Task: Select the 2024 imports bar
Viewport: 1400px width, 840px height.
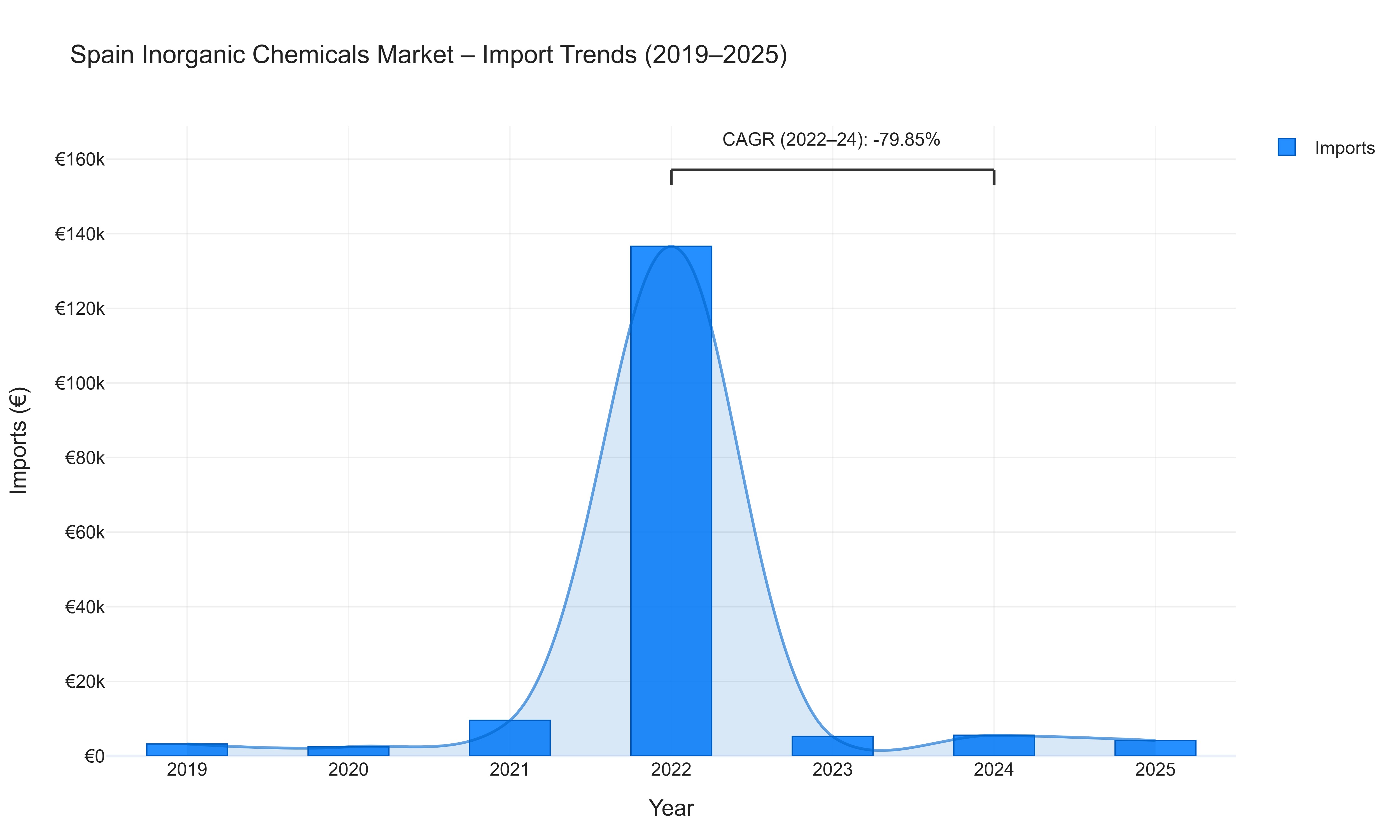Action: 994,745
